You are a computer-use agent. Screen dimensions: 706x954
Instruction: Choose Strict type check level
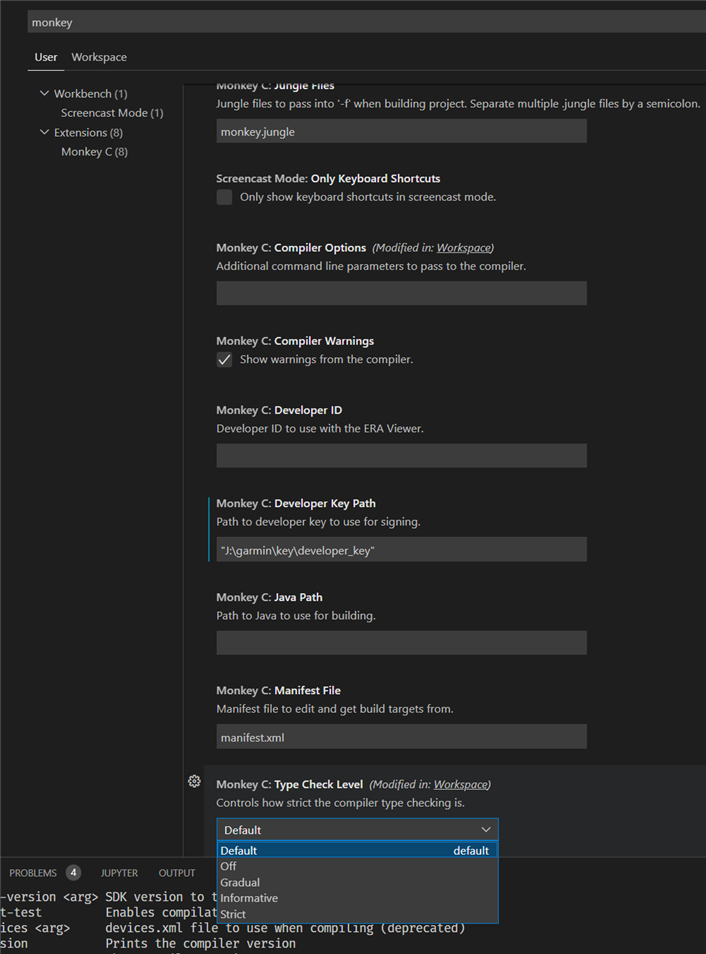(357, 914)
